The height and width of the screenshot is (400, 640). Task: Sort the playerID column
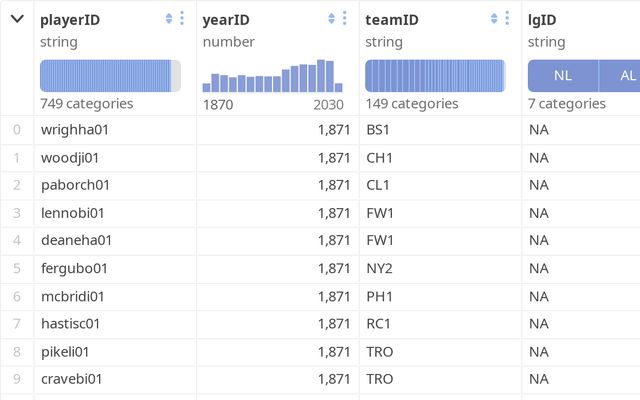click(169, 19)
